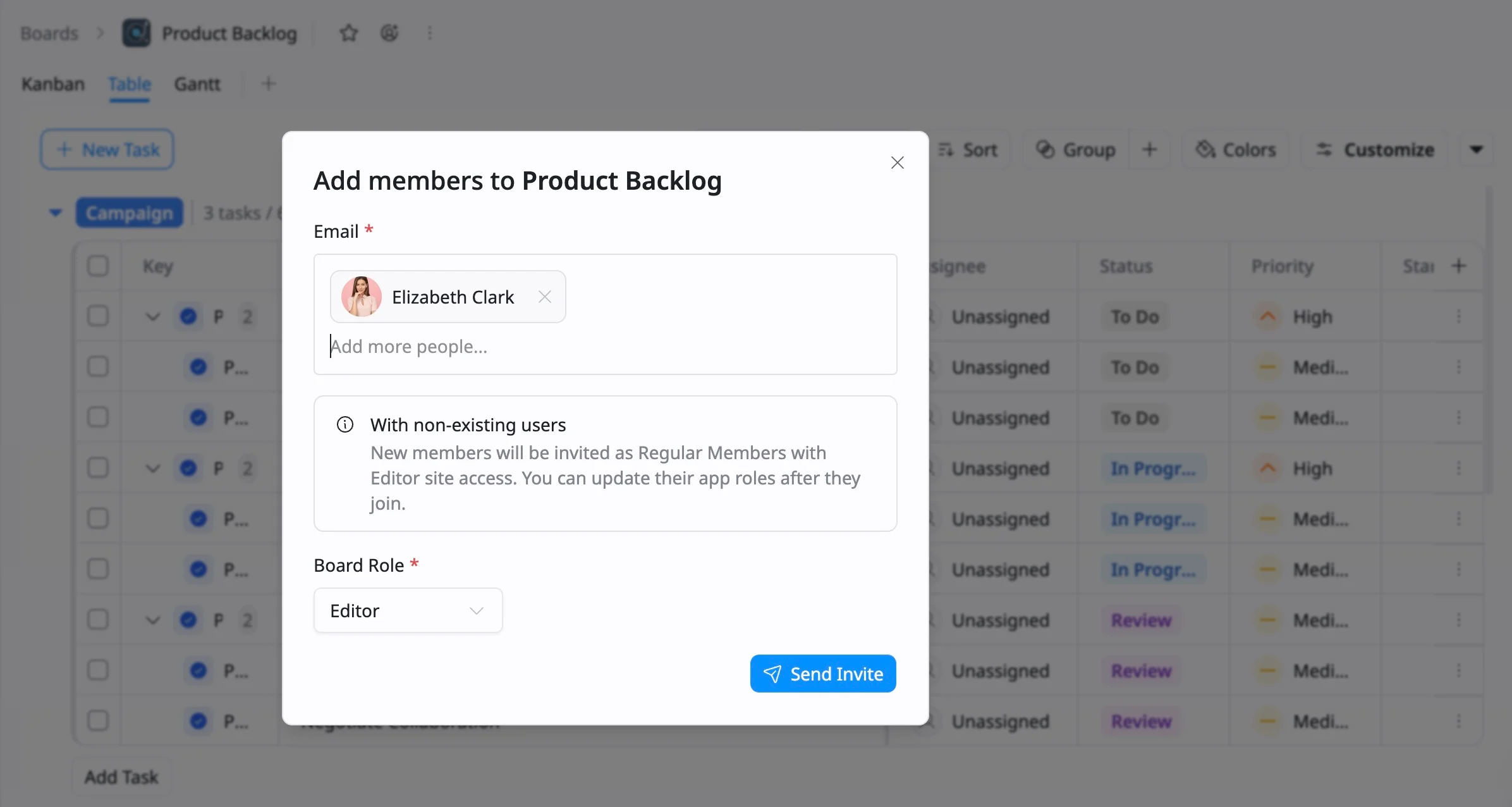Screen dimensions: 1512x807
Task: Click the Status column header
Action: (1126, 266)
